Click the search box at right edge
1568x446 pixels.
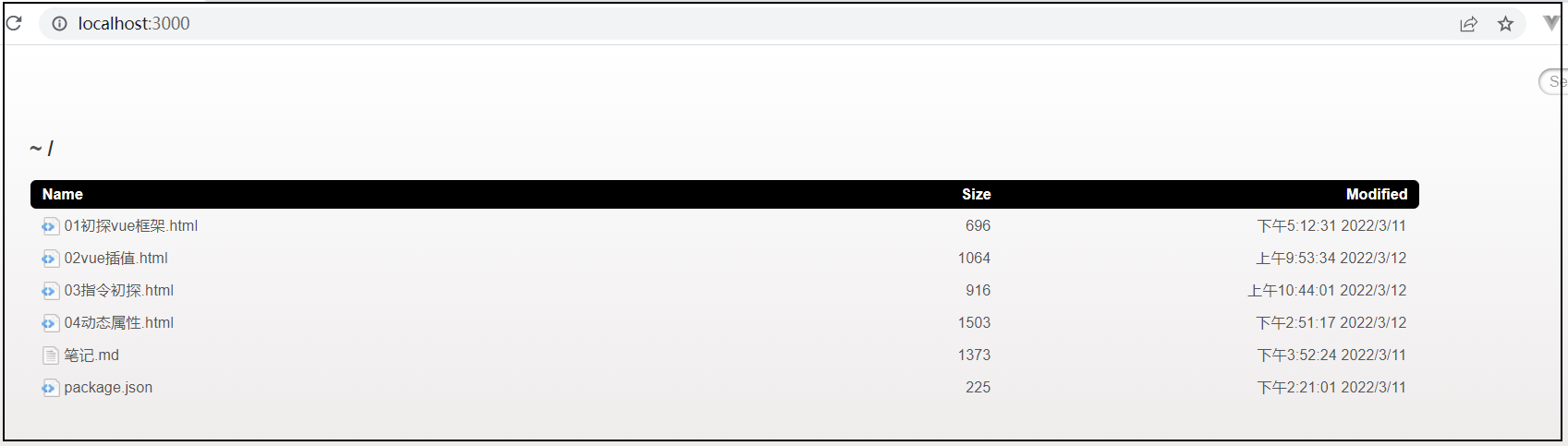tap(1553, 82)
